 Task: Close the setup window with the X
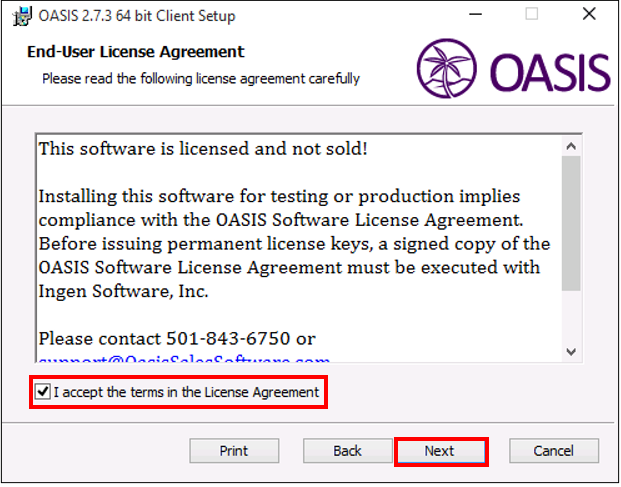589,14
